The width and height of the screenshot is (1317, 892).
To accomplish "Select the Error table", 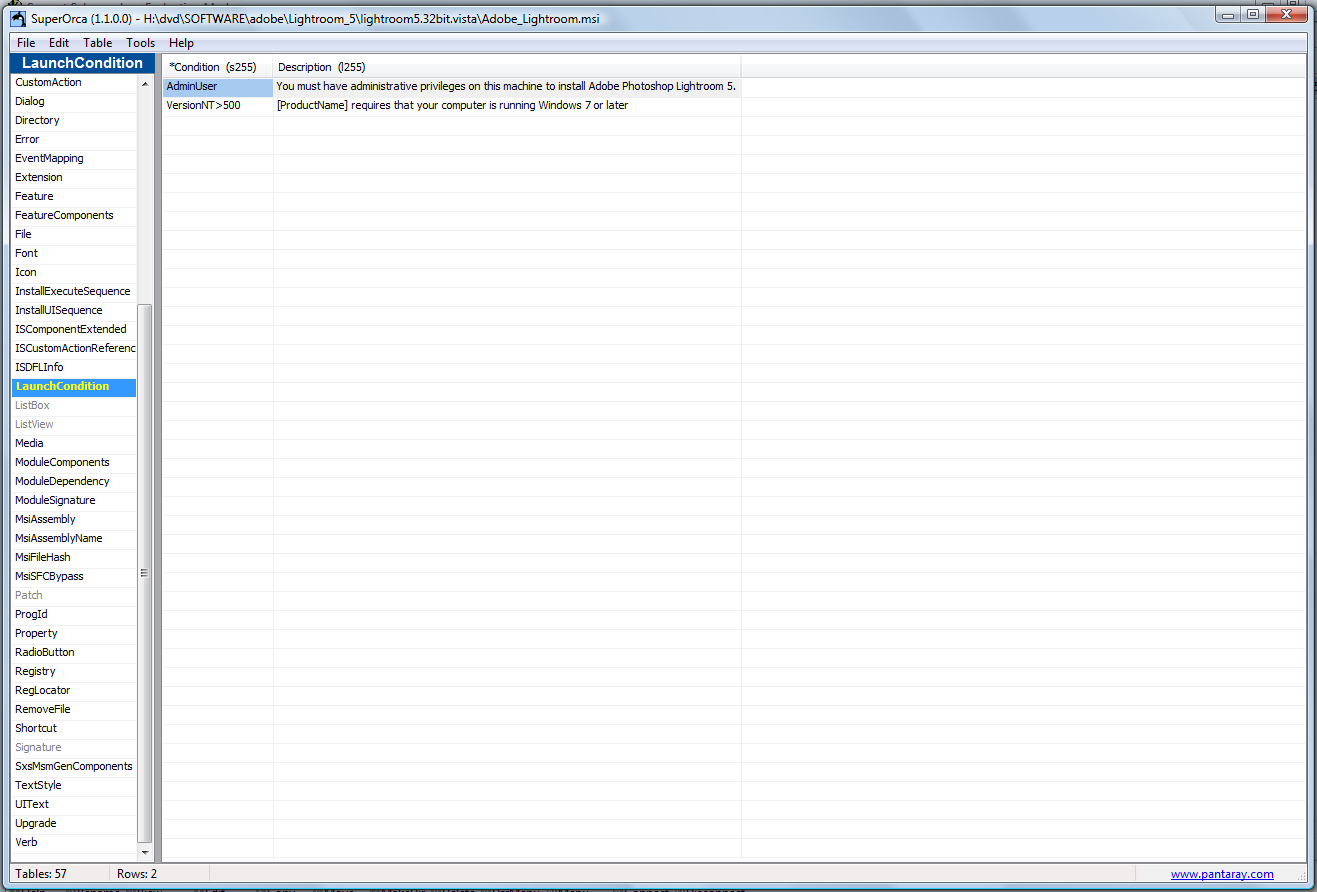I will (x=74, y=139).
